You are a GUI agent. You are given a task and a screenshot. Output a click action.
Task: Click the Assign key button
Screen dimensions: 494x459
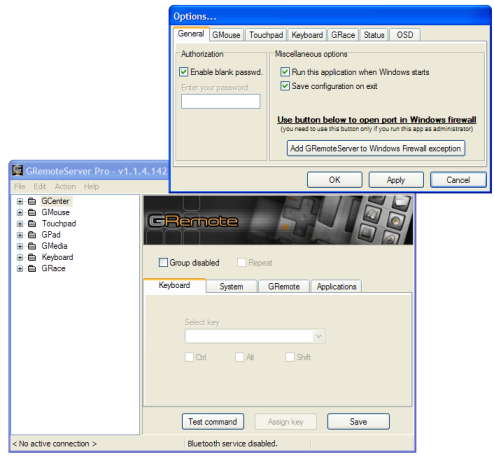tap(286, 422)
